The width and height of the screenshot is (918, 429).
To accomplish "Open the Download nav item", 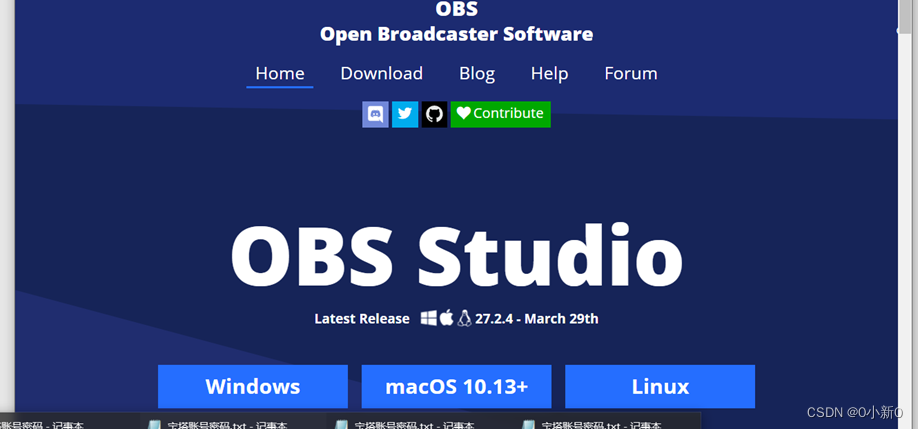I will point(382,74).
